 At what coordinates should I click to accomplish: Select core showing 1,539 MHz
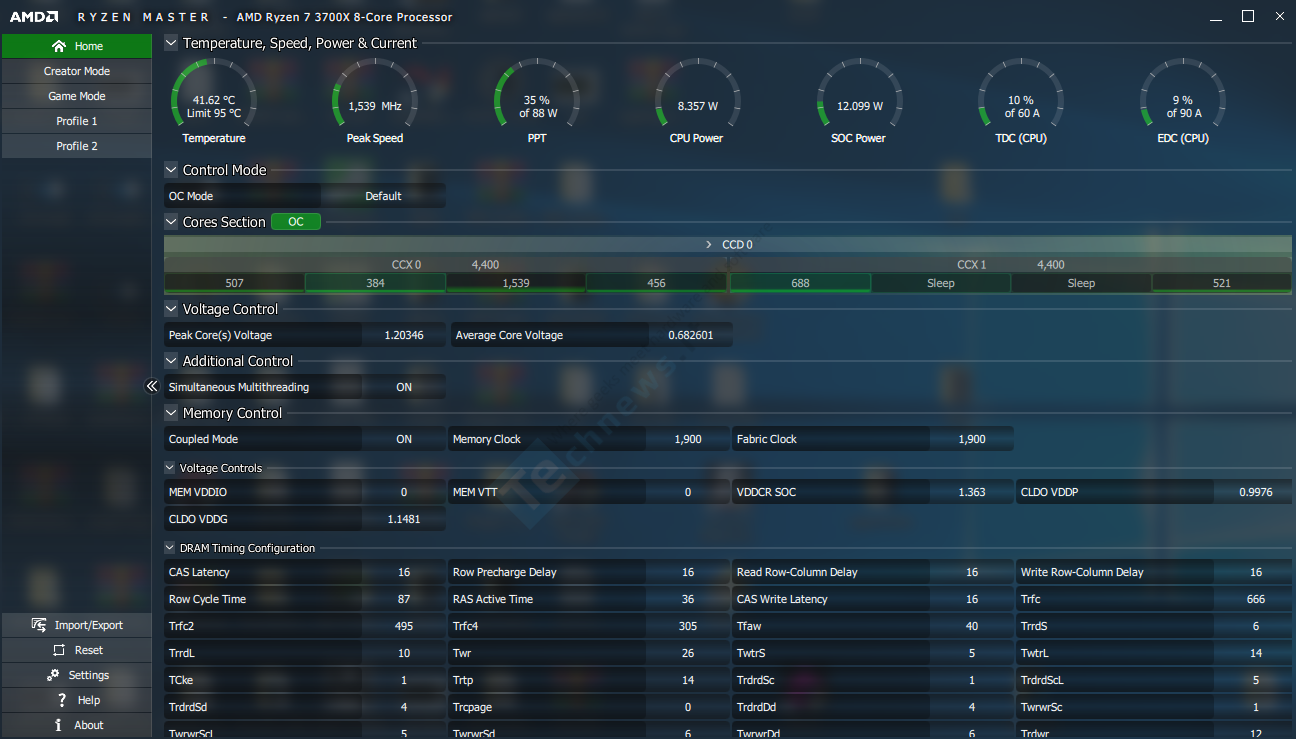pyautogui.click(x=516, y=283)
